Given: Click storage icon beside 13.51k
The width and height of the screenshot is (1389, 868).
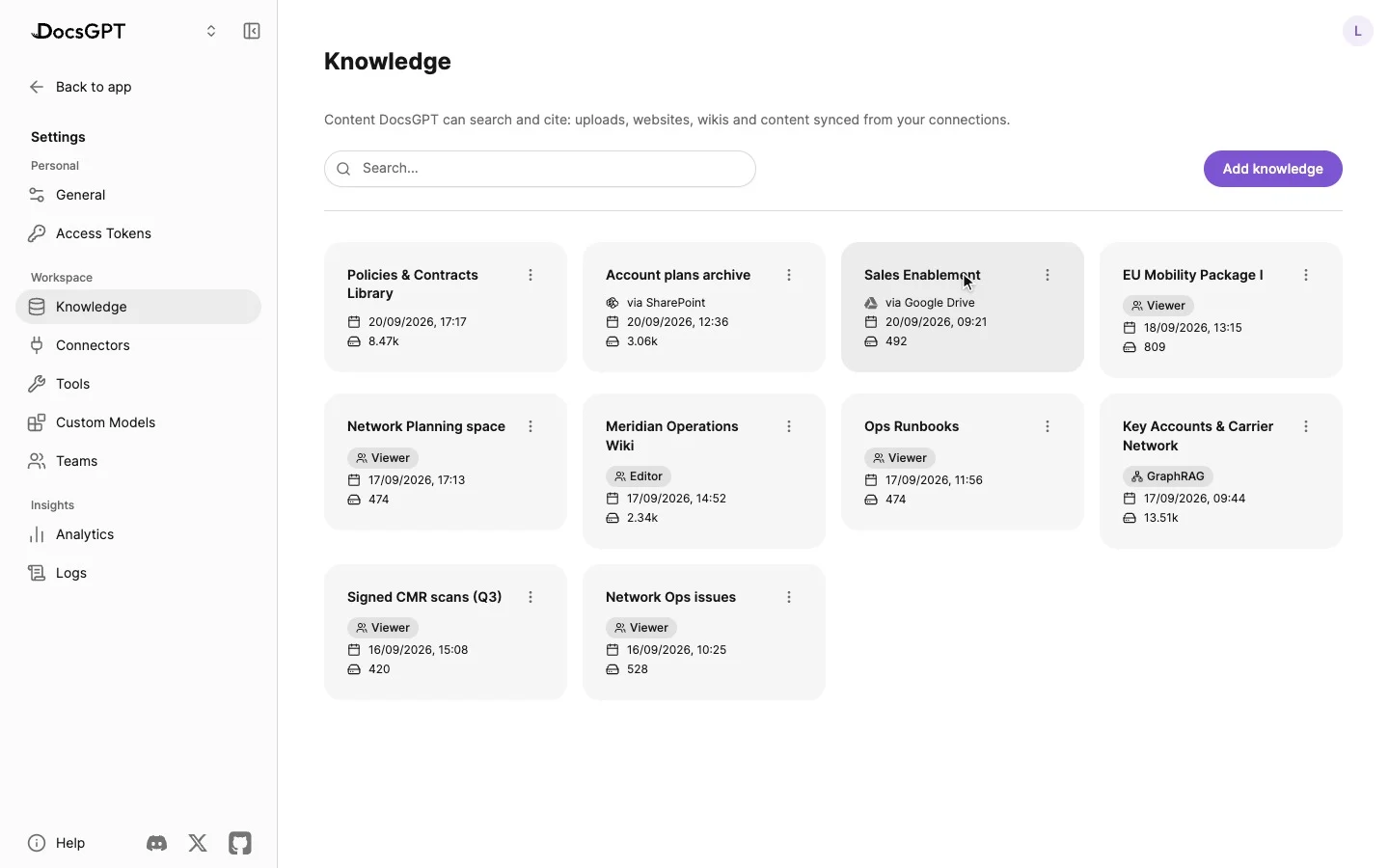Looking at the screenshot, I should 1130,518.
